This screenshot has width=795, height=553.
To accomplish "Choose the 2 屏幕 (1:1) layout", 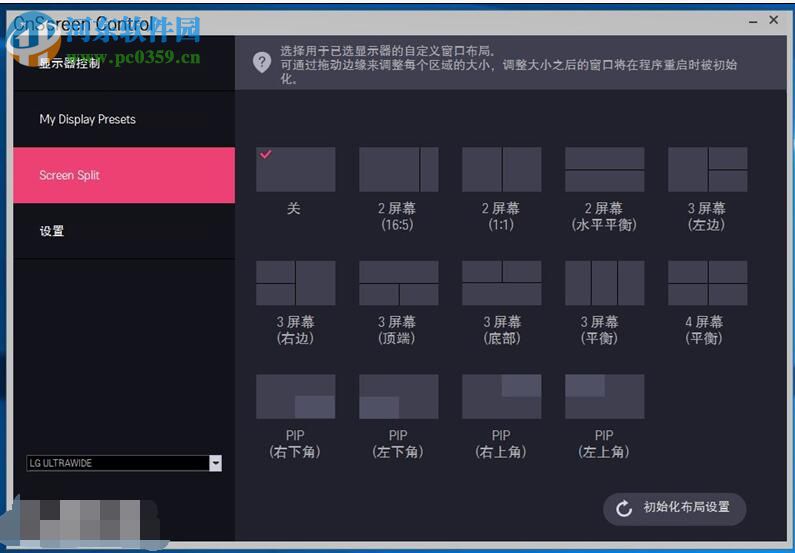I will click(x=501, y=169).
